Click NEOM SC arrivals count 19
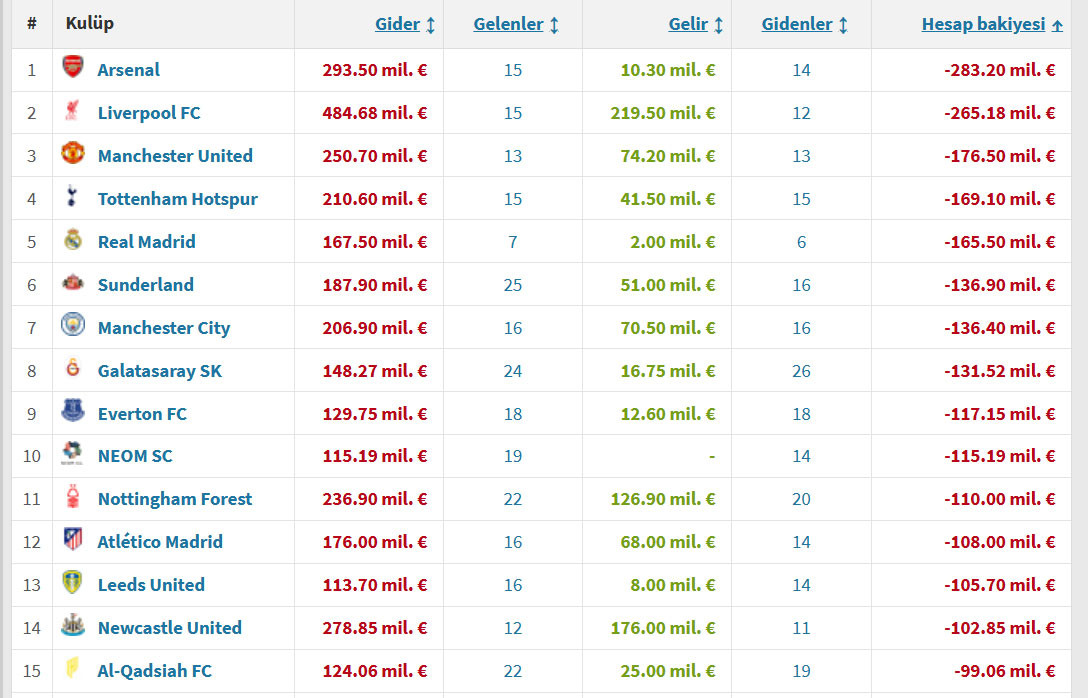 point(513,456)
